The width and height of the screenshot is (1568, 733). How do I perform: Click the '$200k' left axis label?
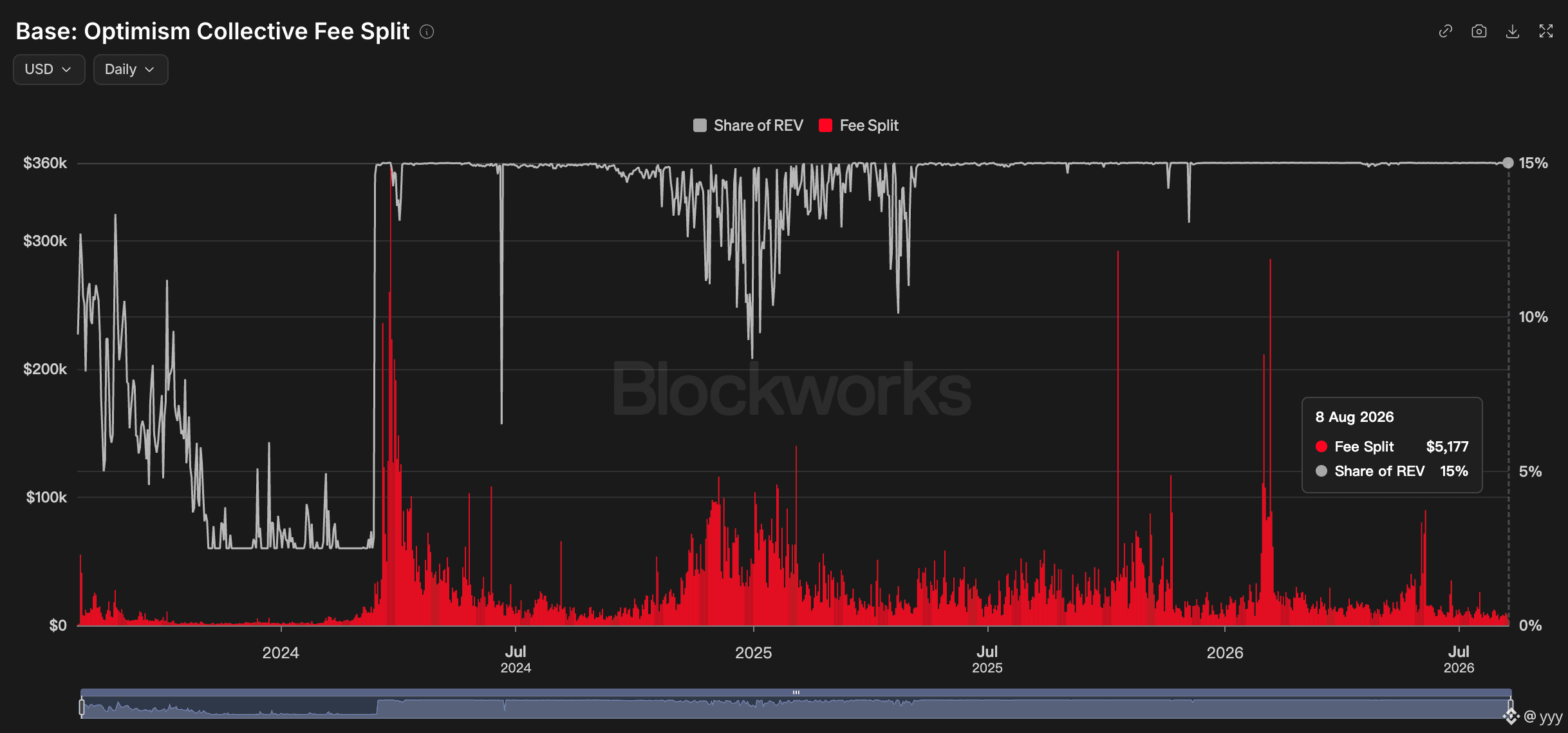tap(45, 369)
